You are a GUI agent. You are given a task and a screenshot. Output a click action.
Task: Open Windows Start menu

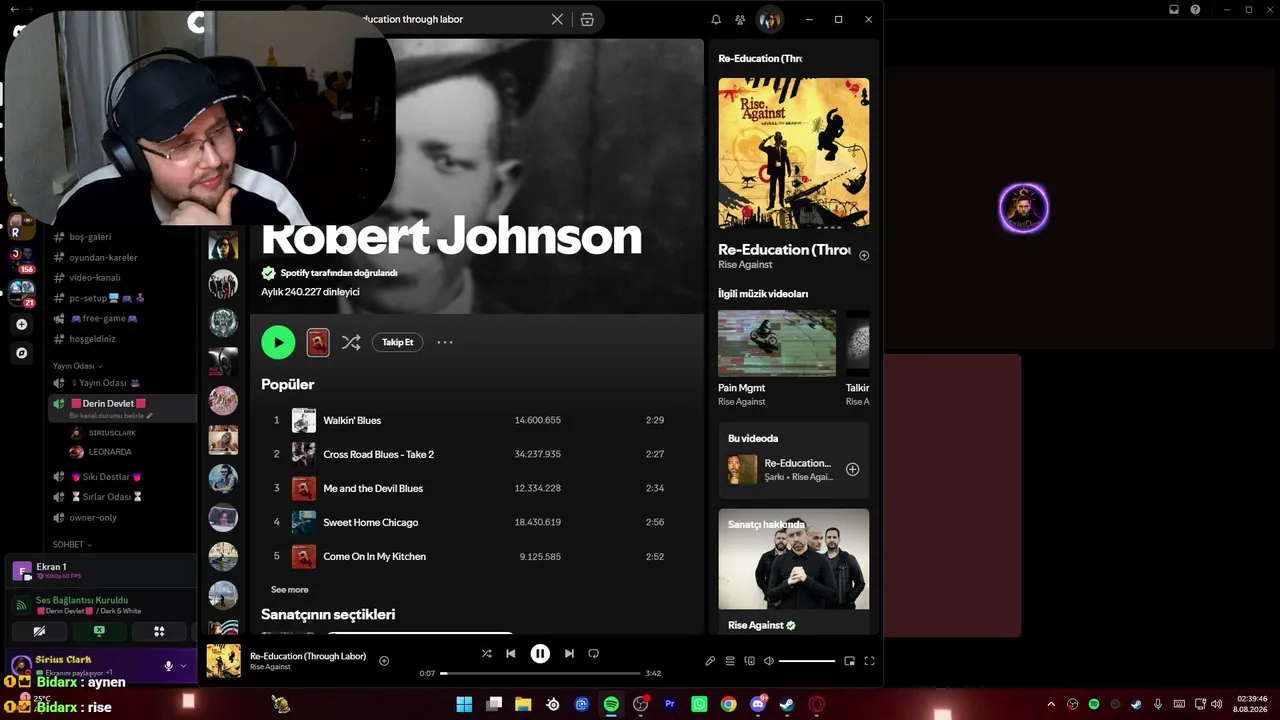pos(464,704)
